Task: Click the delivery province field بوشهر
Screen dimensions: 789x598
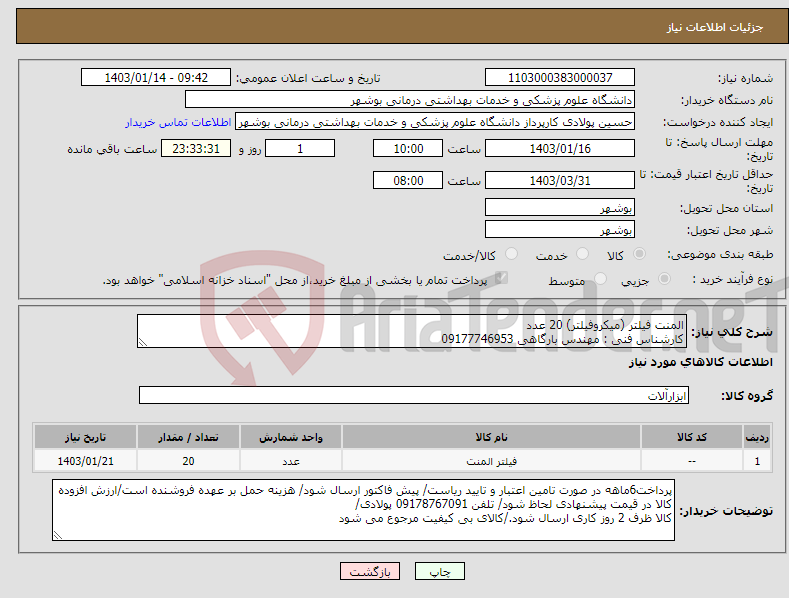Action: (x=560, y=207)
